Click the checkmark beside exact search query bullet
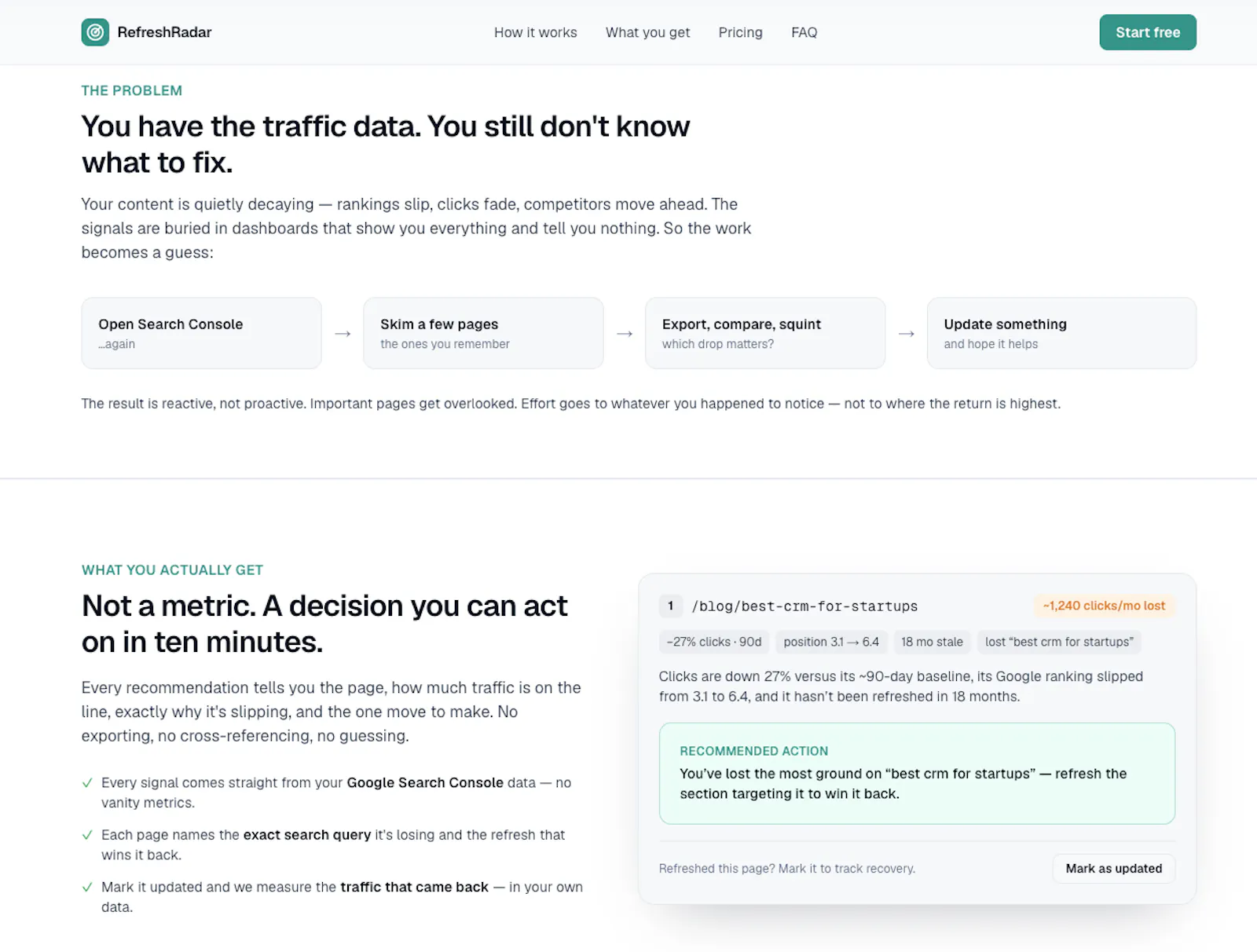This screenshot has width=1257, height=952. [87, 835]
